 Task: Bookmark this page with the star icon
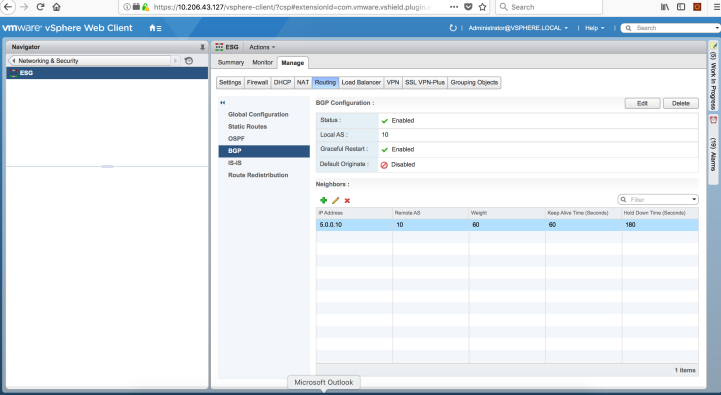pos(482,7)
